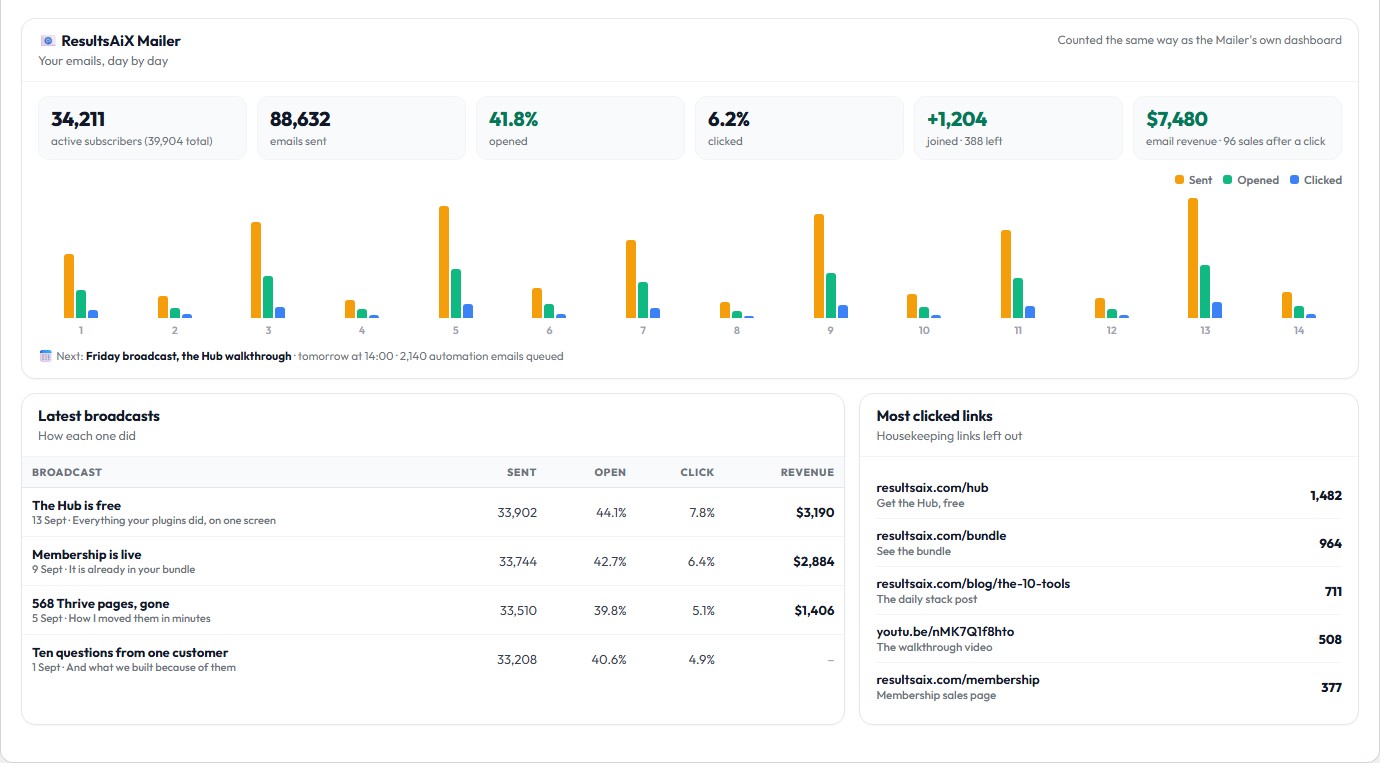Click the blue Clicked legend swatch
This screenshot has width=1380, height=763.
coord(1294,180)
